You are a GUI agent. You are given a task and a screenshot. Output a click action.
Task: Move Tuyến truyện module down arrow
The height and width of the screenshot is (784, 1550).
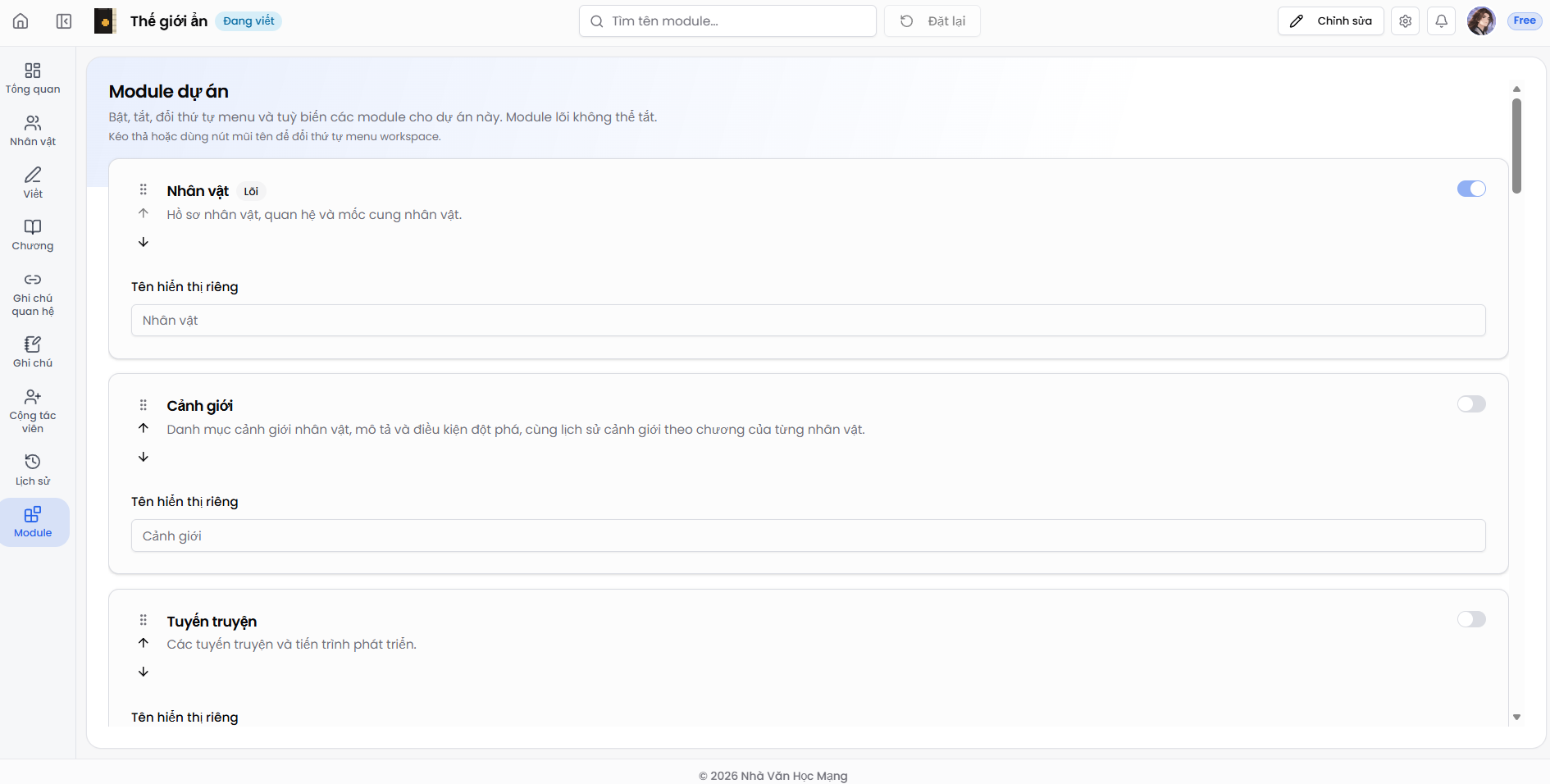click(144, 672)
